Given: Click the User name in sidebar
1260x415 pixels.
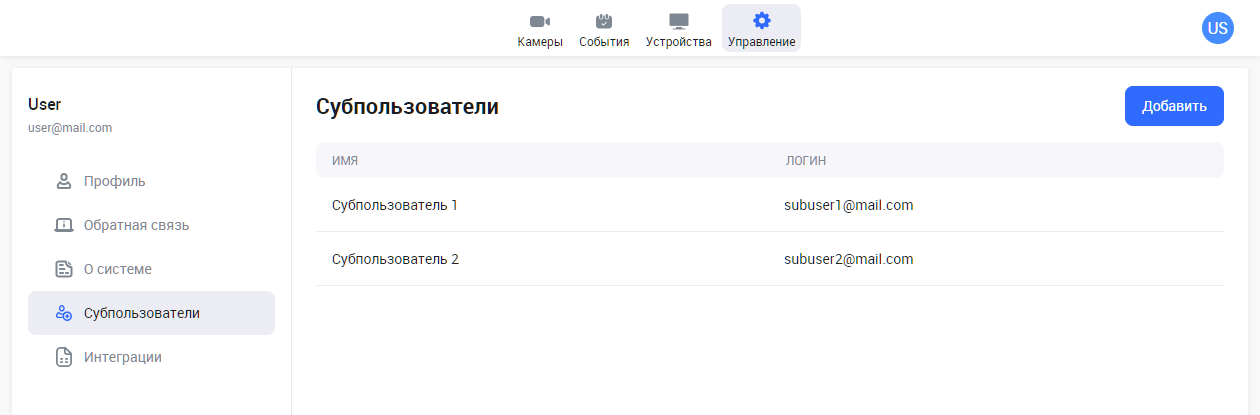Looking at the screenshot, I should click(x=45, y=104).
